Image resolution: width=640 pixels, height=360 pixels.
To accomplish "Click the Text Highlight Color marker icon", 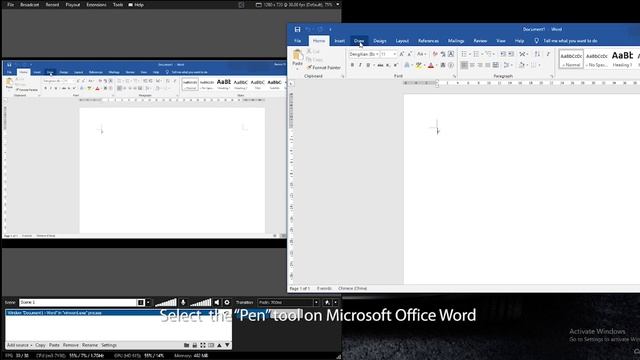I will tap(418, 65).
